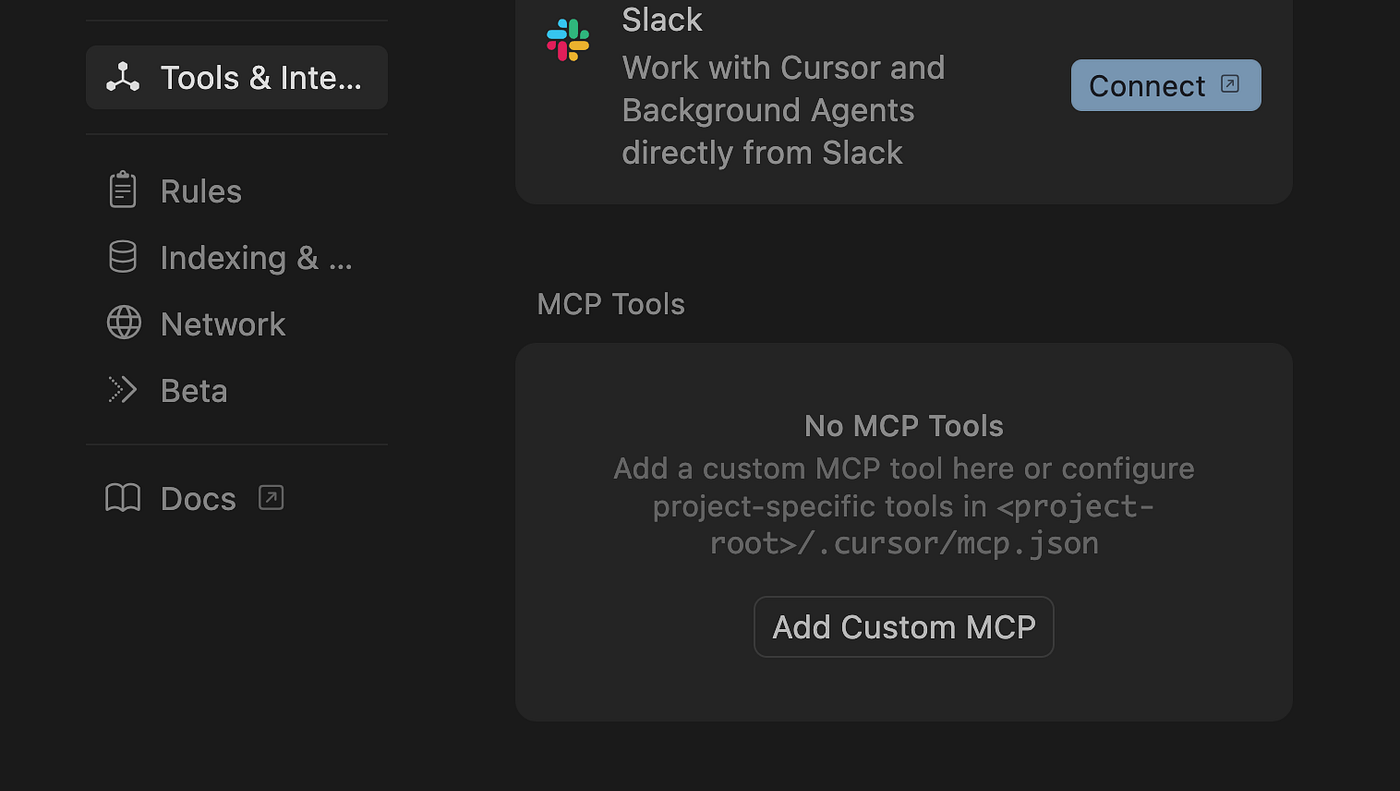Go to the Network settings label

pos(223,324)
